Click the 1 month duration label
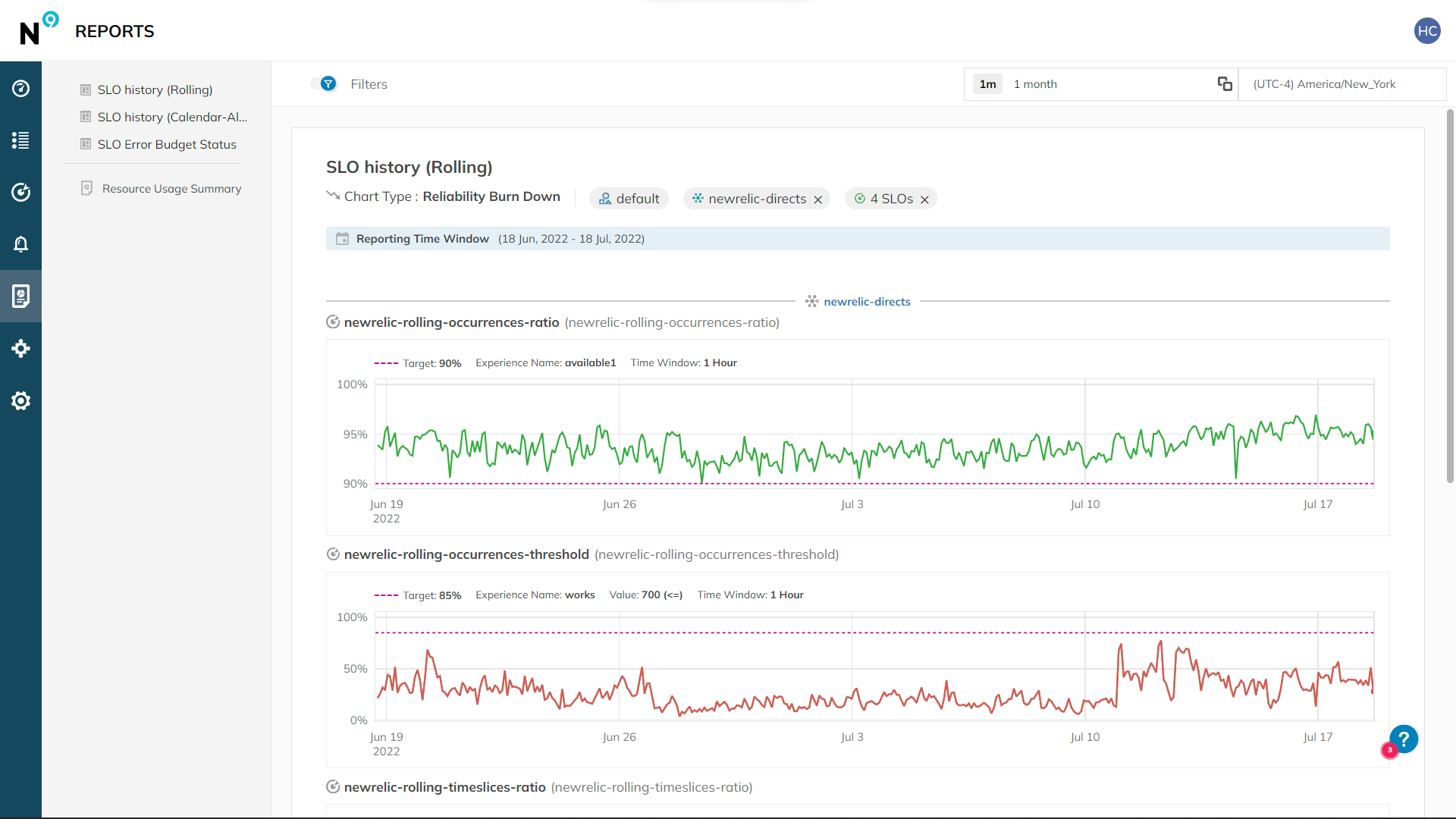Image resolution: width=1456 pixels, height=819 pixels. [1035, 84]
